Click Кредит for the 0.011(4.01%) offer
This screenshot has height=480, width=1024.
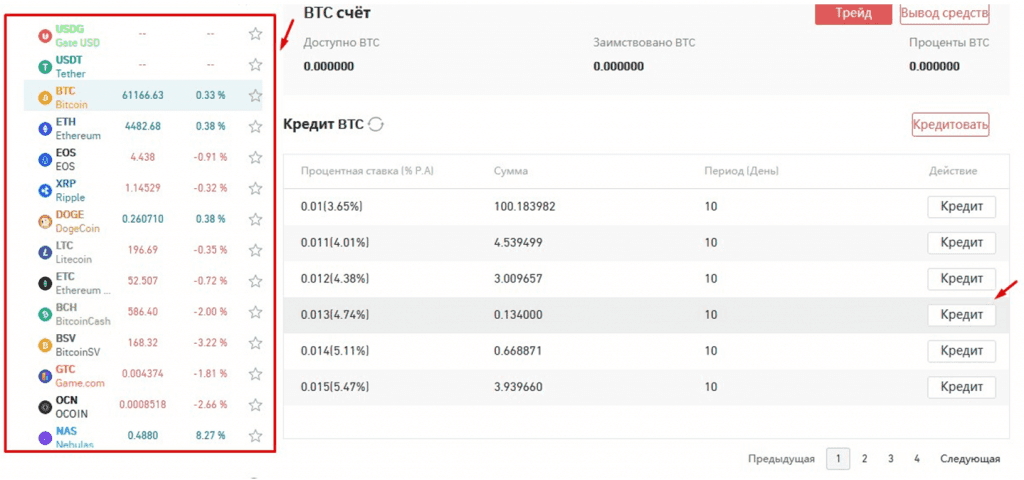coord(961,243)
